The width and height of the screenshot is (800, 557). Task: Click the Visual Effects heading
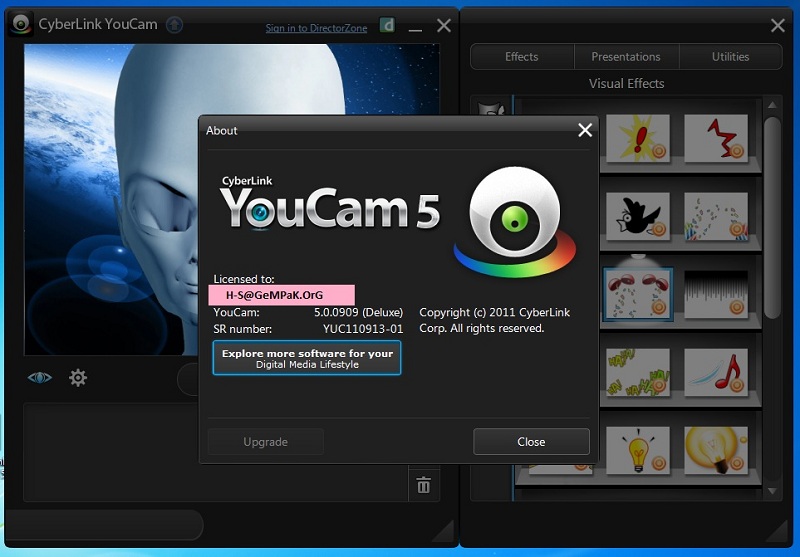coord(627,84)
